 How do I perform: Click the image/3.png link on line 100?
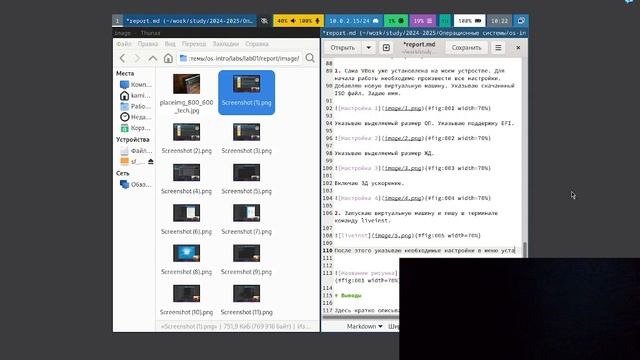coord(403,168)
